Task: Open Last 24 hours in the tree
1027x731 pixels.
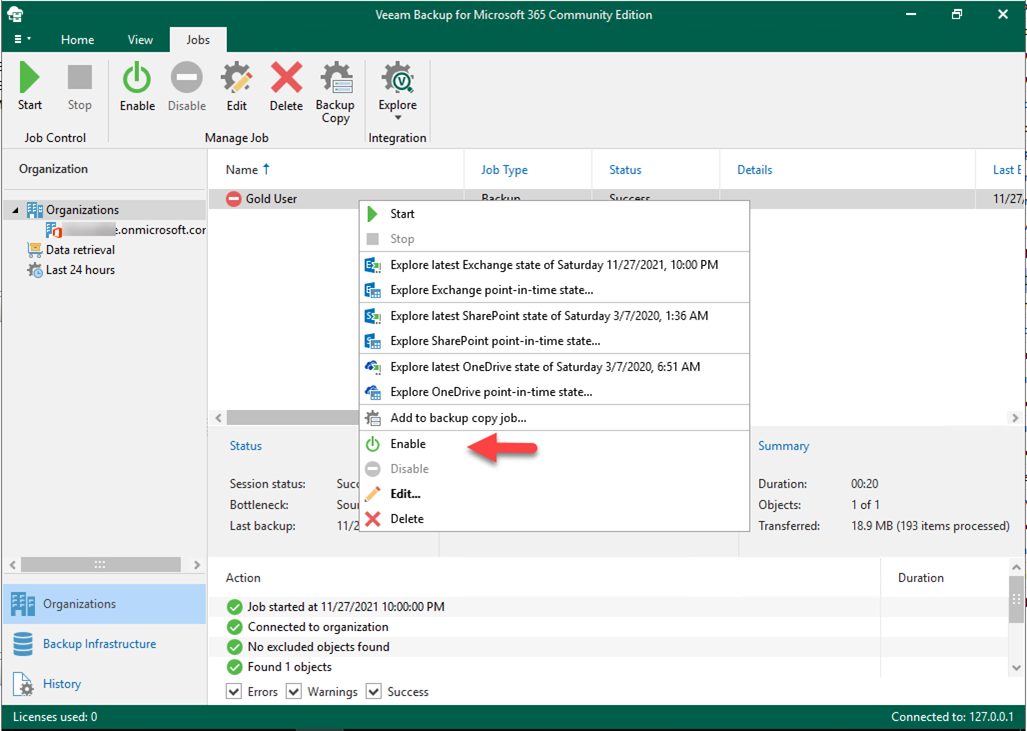Action: tap(80, 270)
